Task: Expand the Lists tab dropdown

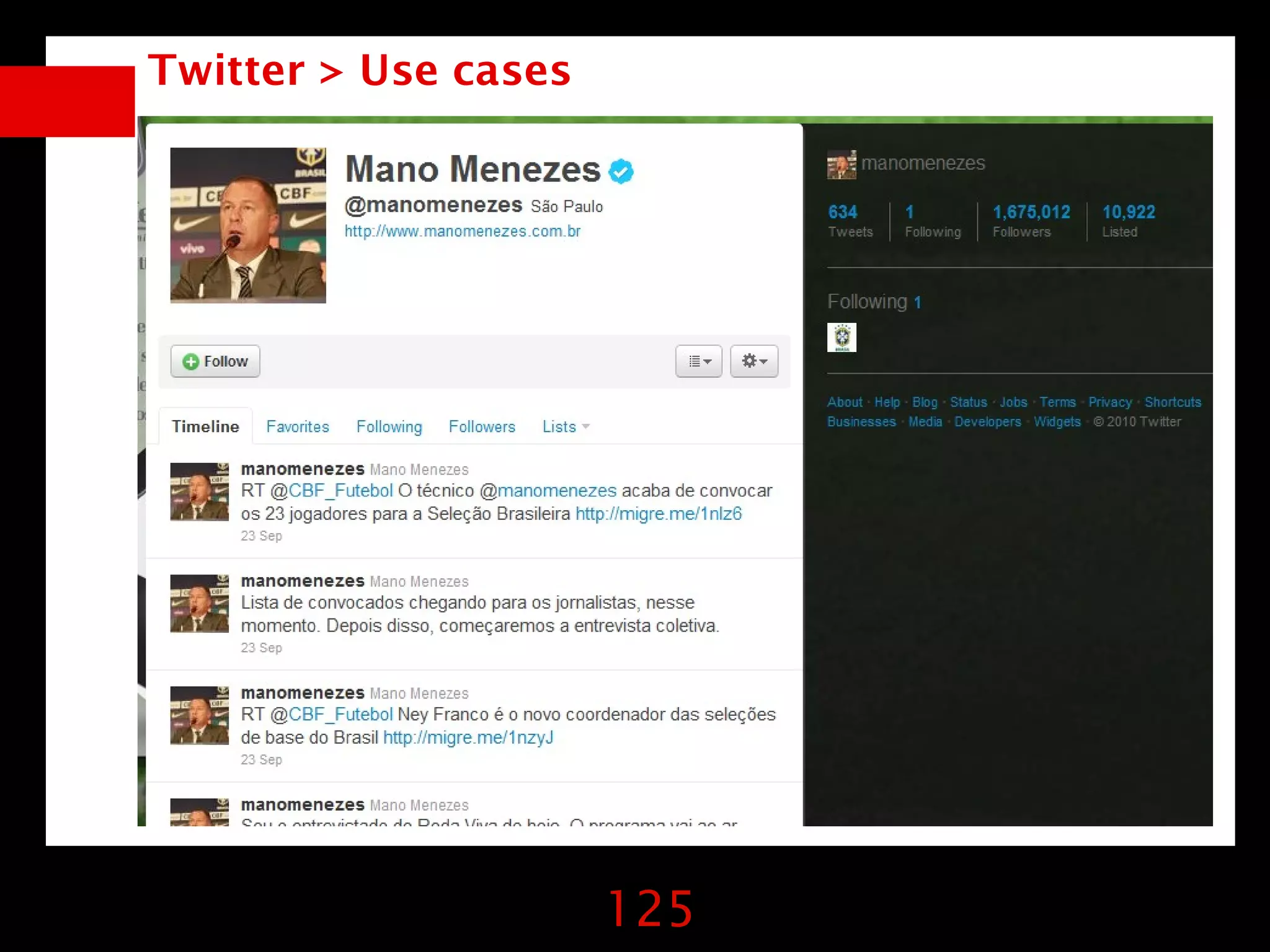Action: coord(566,426)
